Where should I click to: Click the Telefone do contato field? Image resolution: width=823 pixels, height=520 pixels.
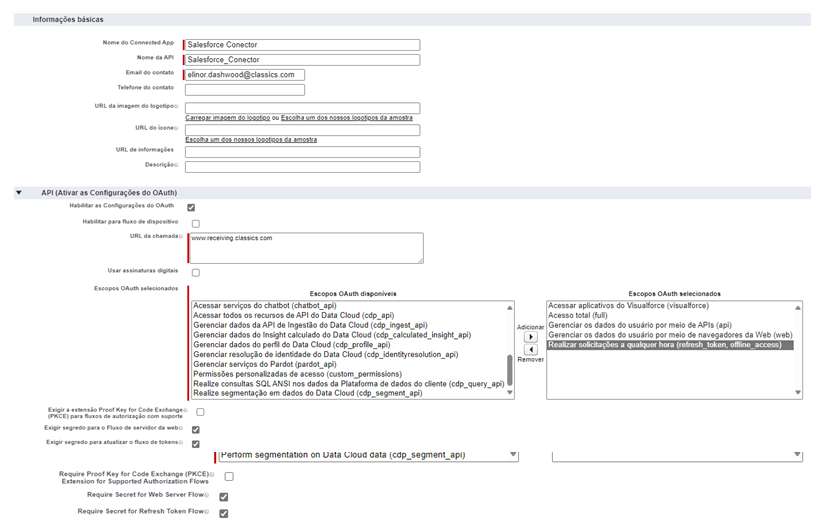[x=245, y=90]
